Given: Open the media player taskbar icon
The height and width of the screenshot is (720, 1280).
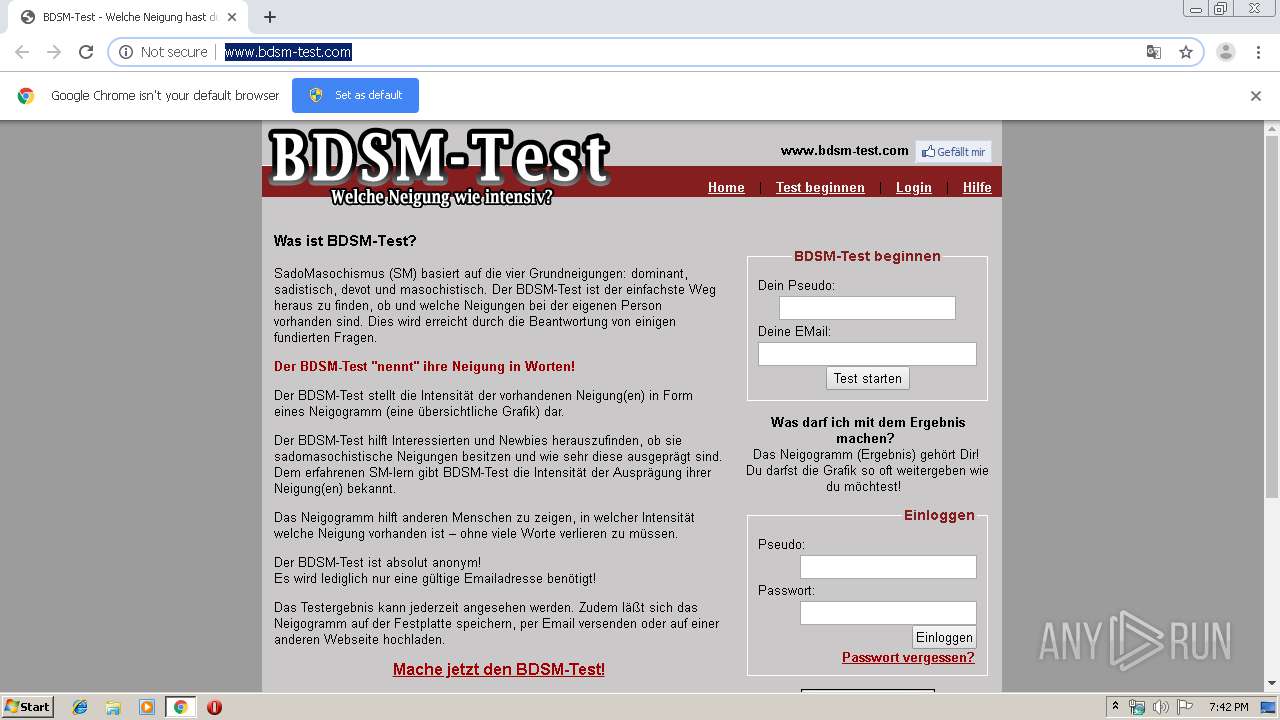Looking at the screenshot, I should [147, 707].
